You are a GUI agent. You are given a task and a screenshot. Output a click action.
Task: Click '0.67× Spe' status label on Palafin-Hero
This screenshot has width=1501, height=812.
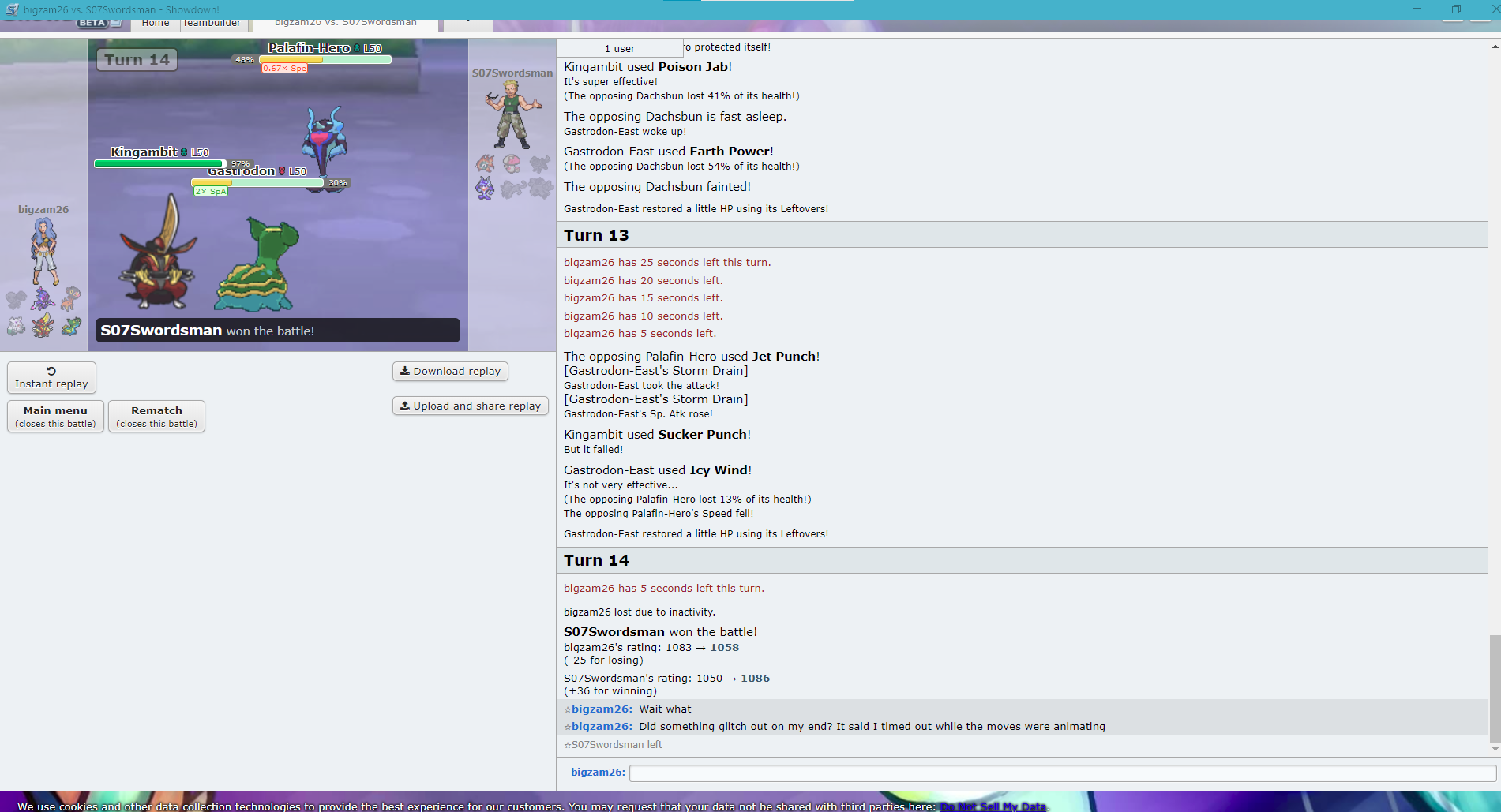point(284,69)
